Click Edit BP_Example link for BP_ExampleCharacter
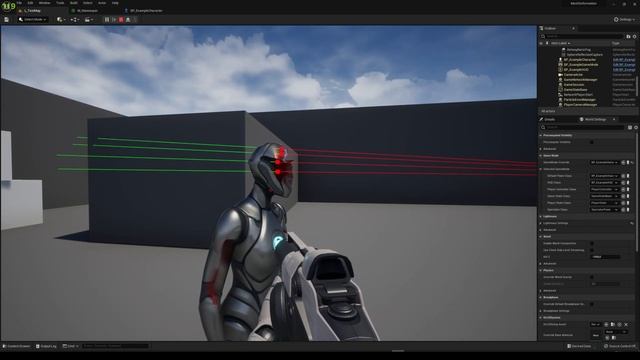The height and width of the screenshot is (360, 640). coord(624,60)
